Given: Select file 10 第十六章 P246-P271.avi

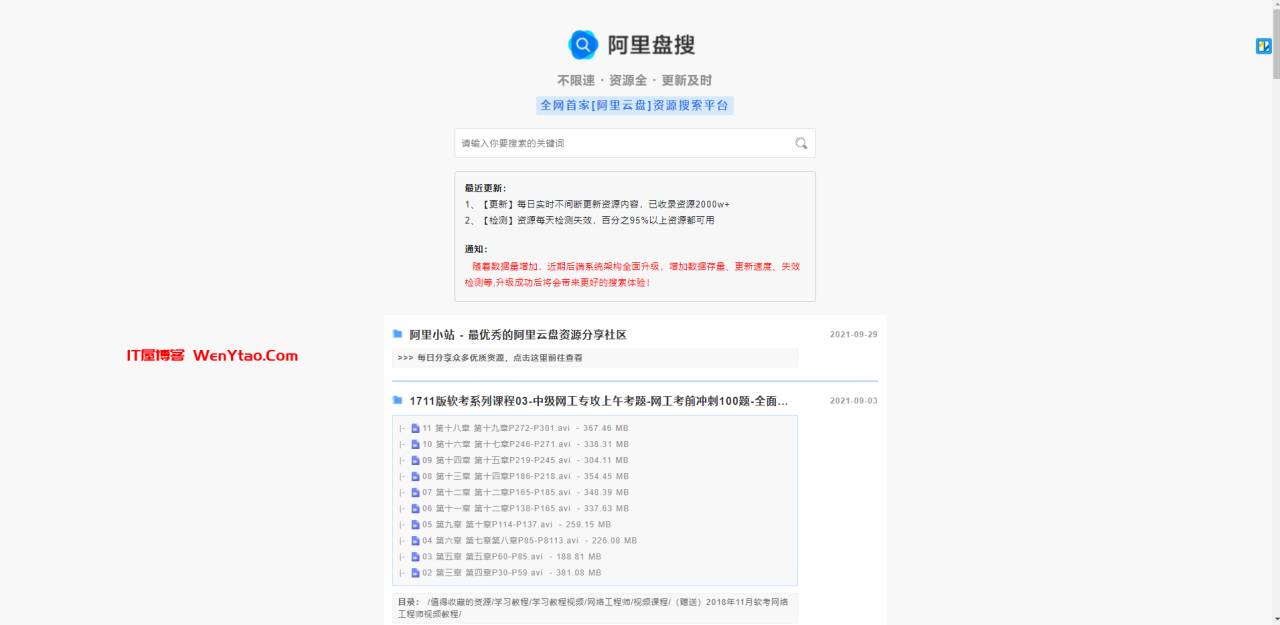Looking at the screenshot, I should point(496,444).
